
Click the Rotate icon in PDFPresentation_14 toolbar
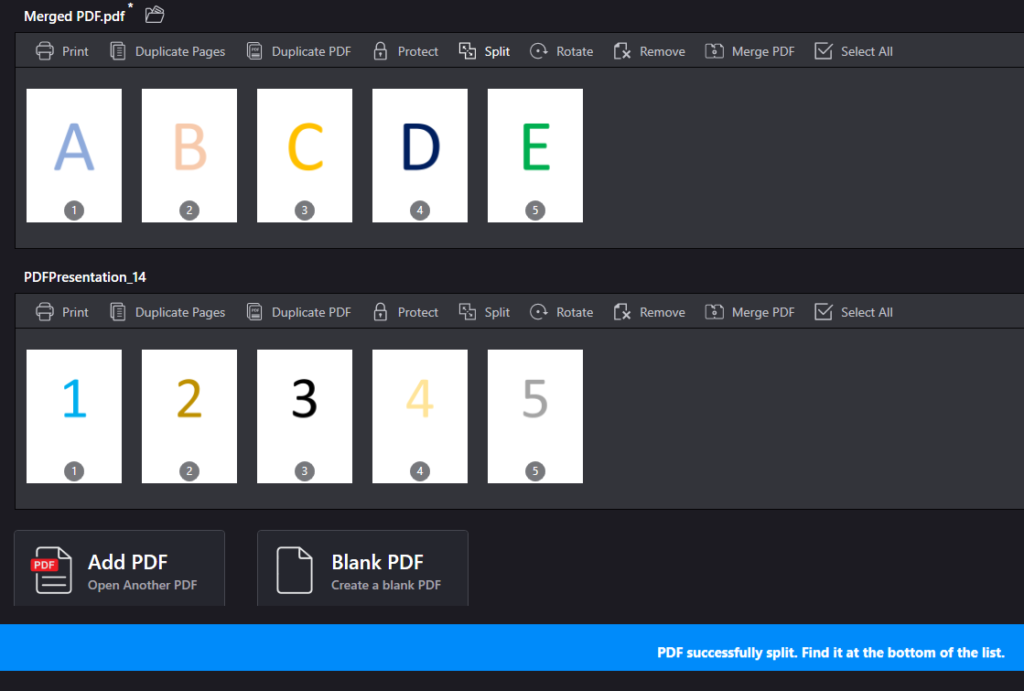538,312
